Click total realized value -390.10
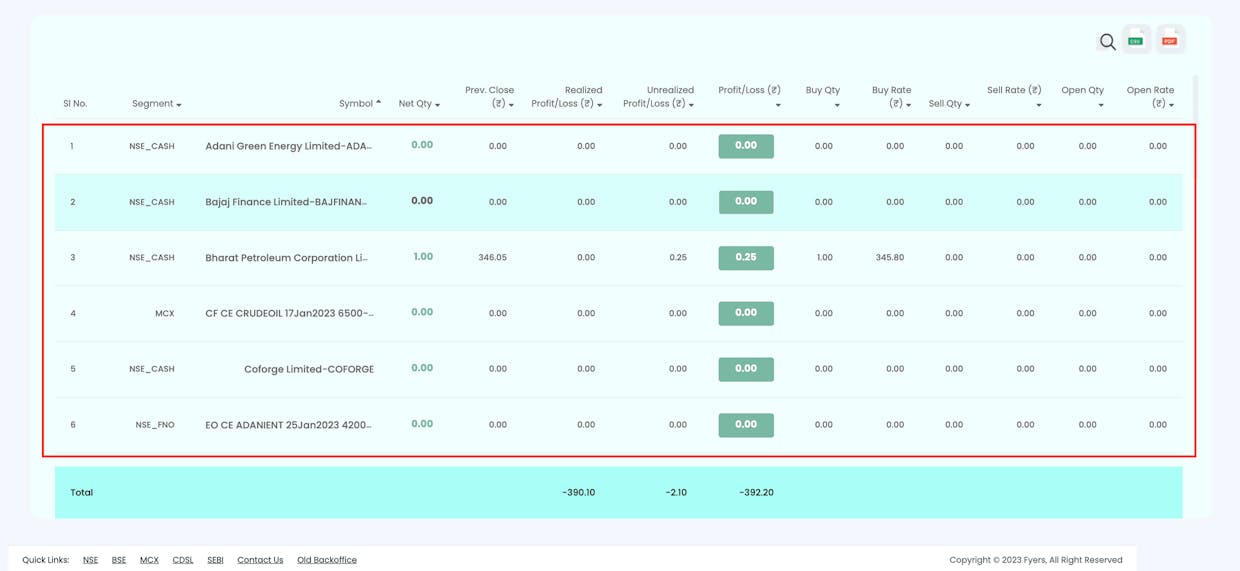 pyautogui.click(x=579, y=493)
